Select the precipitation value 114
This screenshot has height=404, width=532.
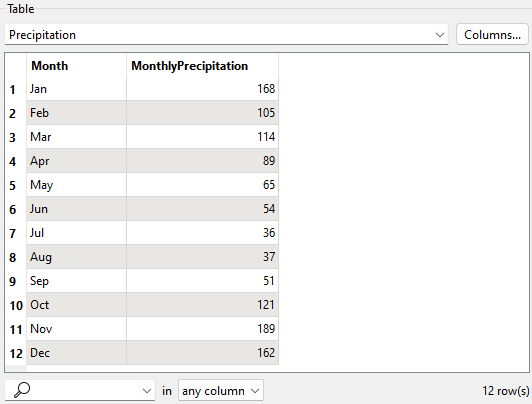point(203,137)
